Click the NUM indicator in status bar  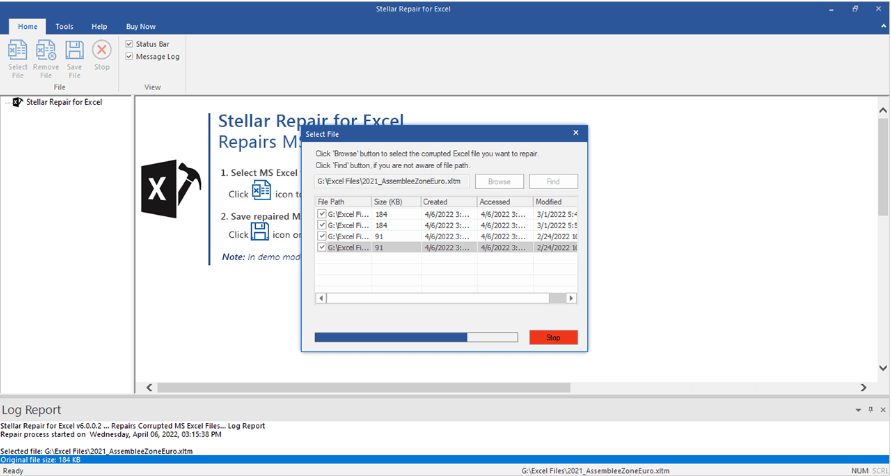(859, 471)
